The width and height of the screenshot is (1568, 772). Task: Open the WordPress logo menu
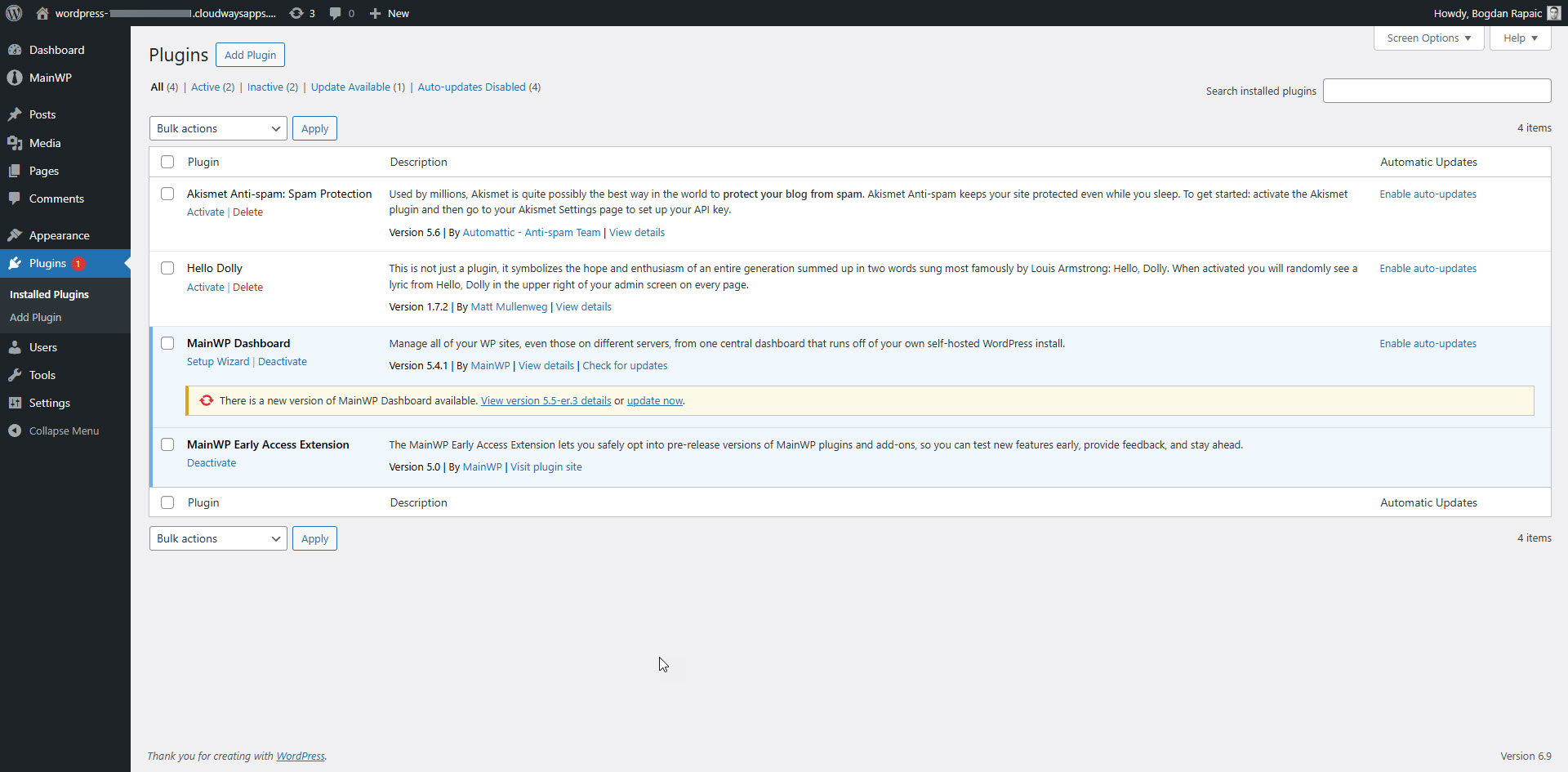coord(14,13)
